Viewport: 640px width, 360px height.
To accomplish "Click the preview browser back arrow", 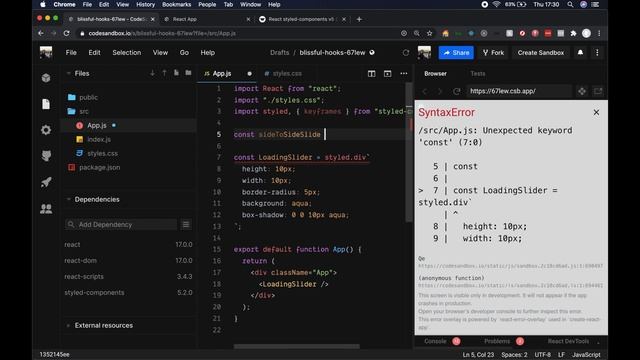I will click(x=425, y=91).
